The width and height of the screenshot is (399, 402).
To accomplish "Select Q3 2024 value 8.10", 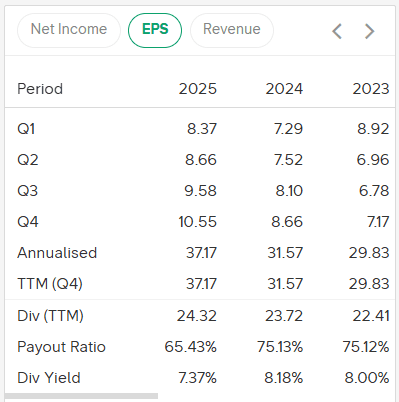I will 289,191.
